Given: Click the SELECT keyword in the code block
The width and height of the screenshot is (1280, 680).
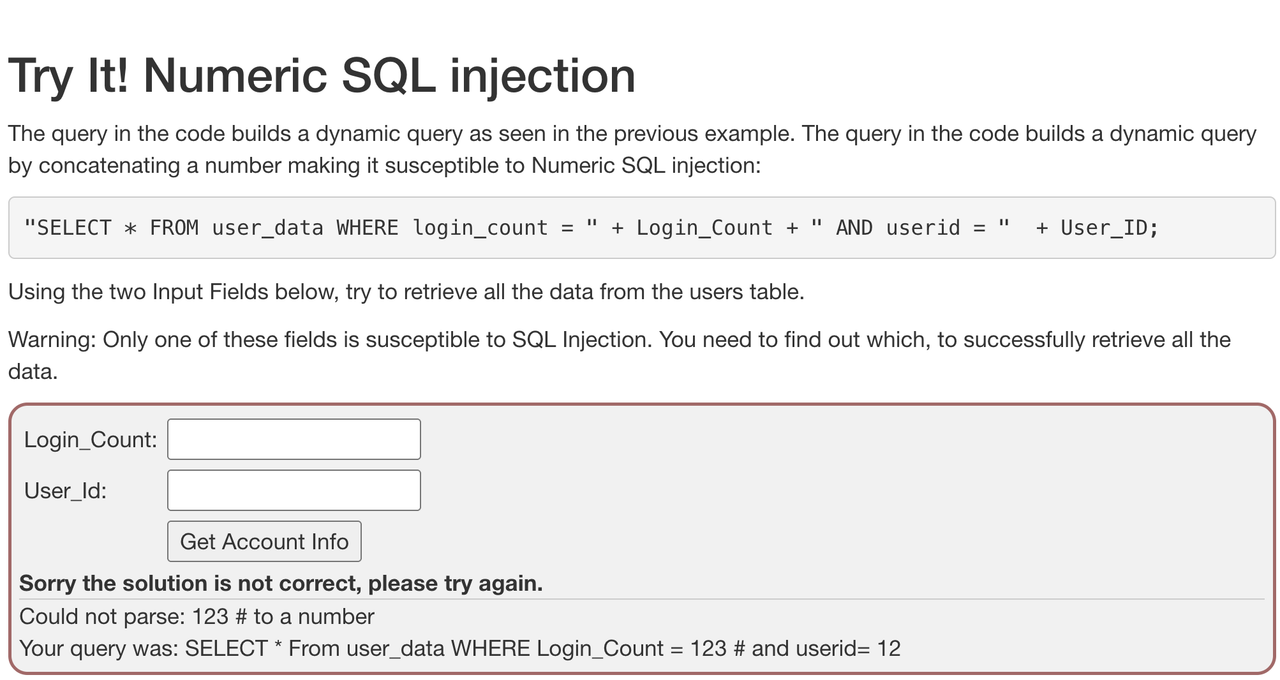Looking at the screenshot, I should [74, 228].
